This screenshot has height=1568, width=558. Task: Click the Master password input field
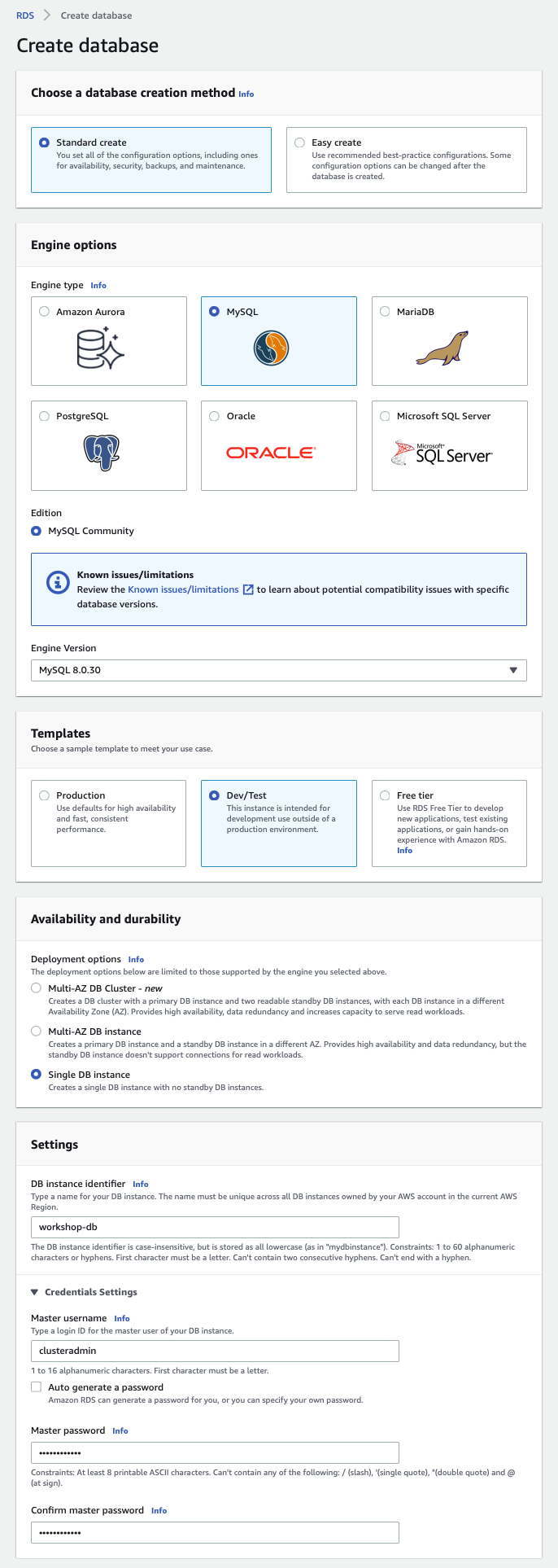pos(215,1452)
